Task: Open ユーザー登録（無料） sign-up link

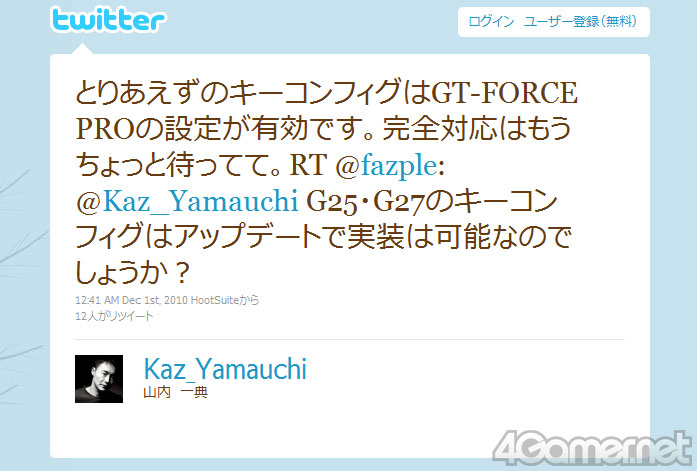Action: [x=580, y=21]
